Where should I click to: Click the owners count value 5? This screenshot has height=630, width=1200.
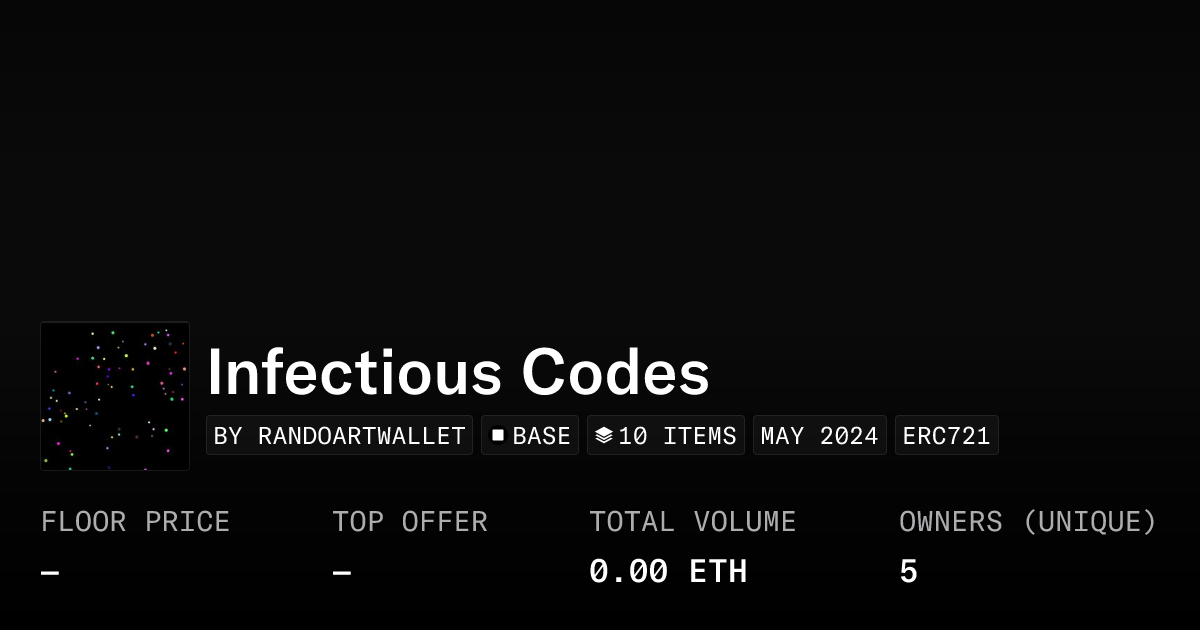(x=908, y=572)
